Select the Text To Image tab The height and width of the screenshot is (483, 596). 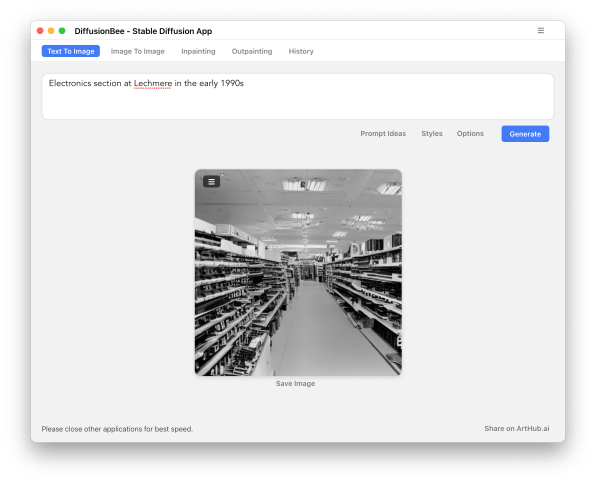pyautogui.click(x=71, y=51)
